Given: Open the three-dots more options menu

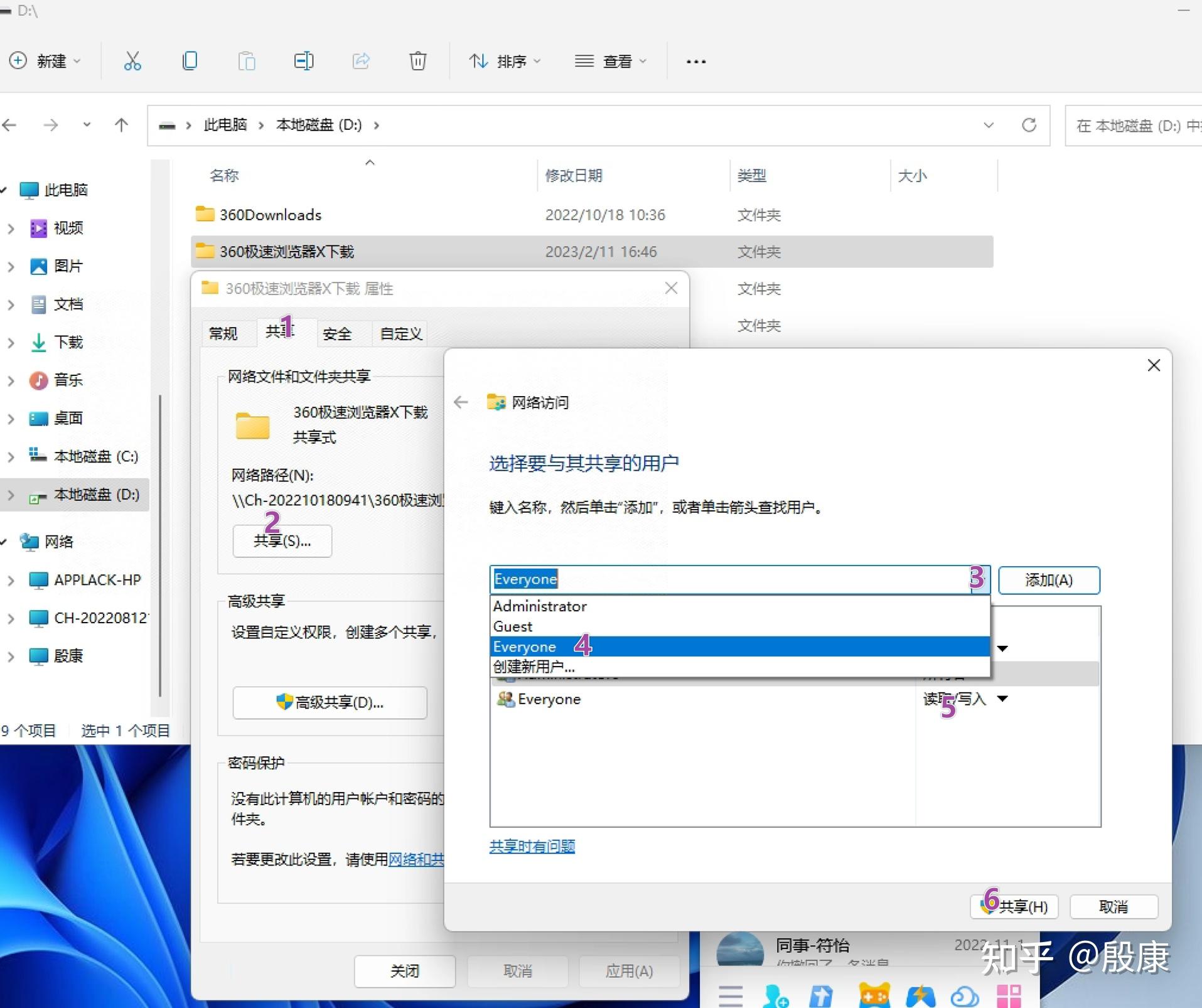Looking at the screenshot, I should coord(696,62).
